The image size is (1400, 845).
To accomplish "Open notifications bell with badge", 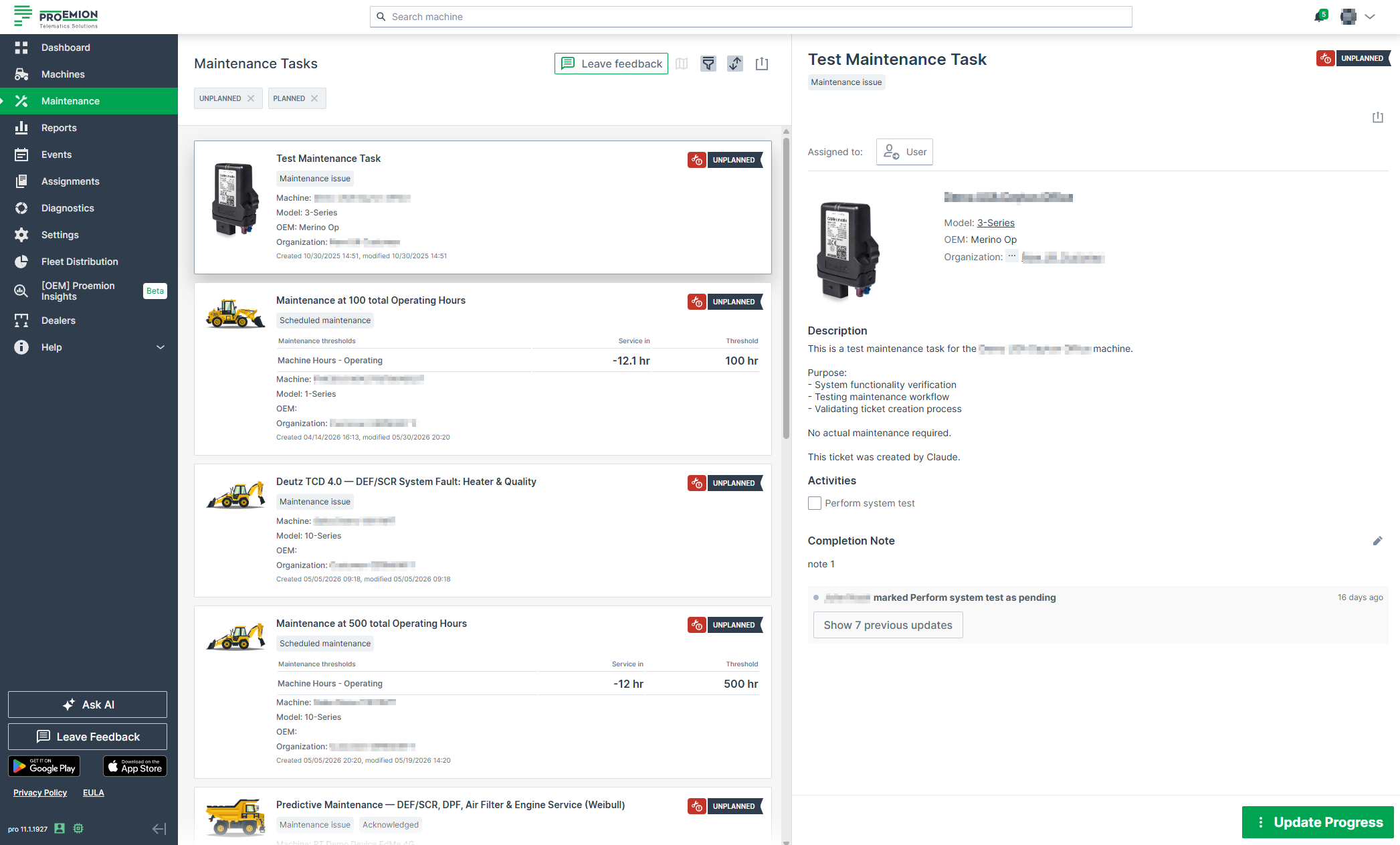I will click(x=1320, y=16).
